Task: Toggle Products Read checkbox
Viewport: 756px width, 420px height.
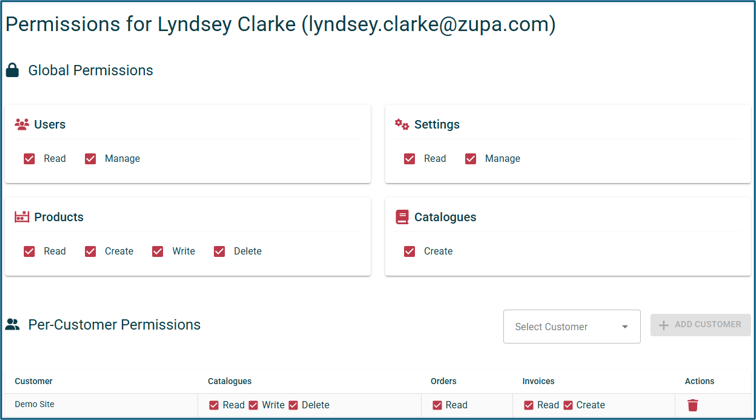Action: pyautogui.click(x=29, y=251)
